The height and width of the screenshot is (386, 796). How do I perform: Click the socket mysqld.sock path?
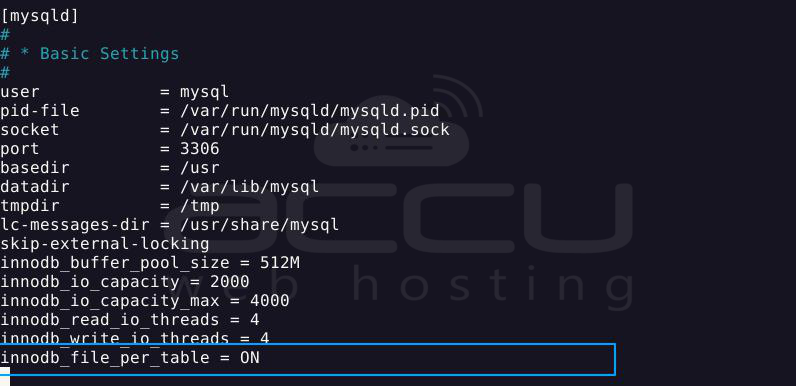315,130
